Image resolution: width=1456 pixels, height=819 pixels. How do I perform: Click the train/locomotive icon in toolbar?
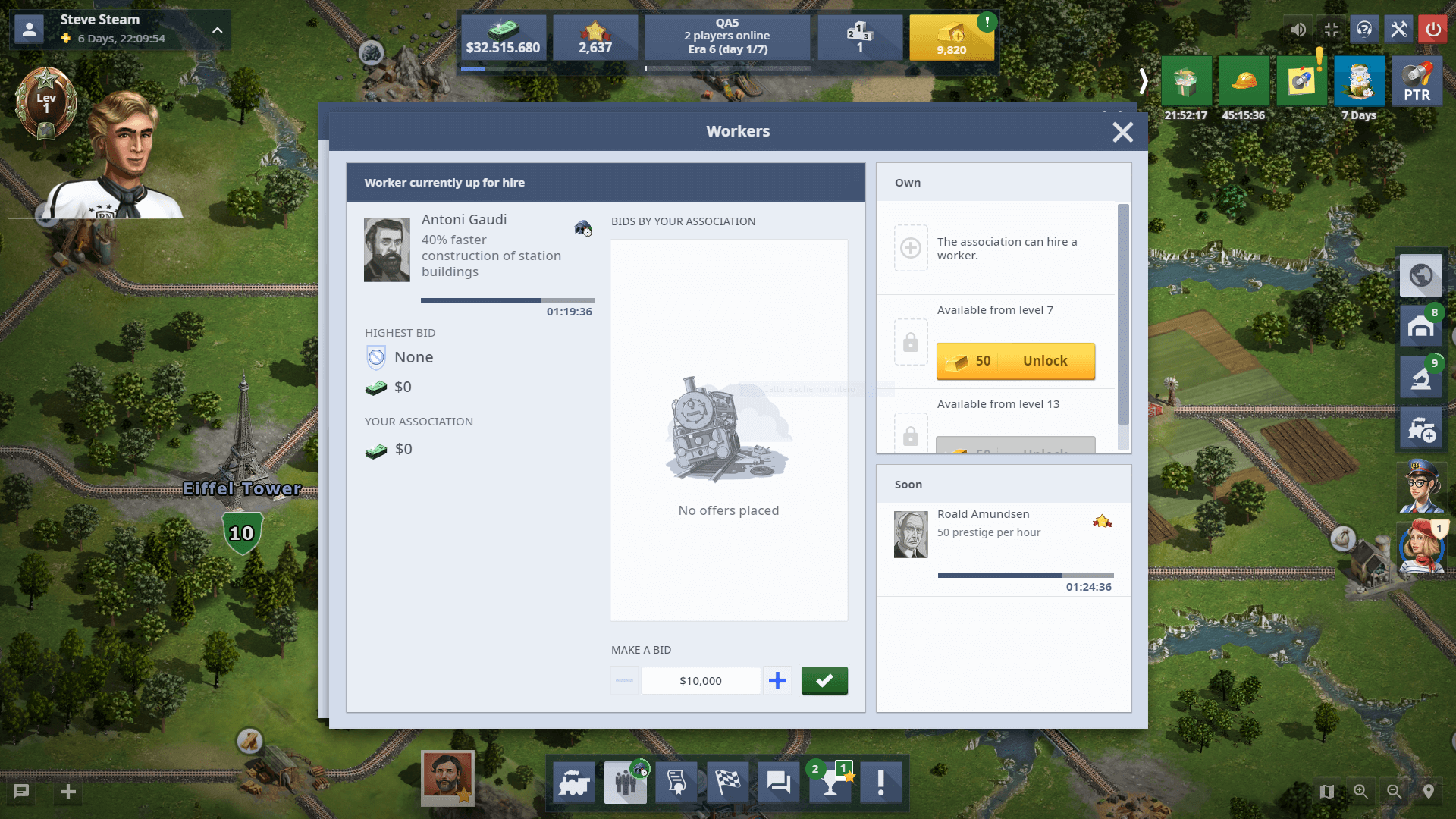(x=576, y=782)
